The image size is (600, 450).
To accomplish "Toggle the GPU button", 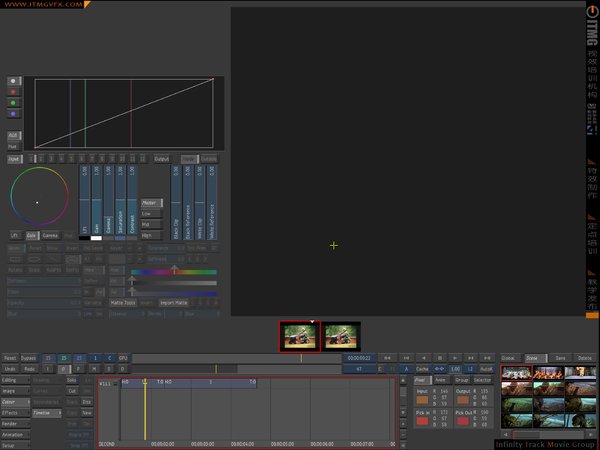I will pyautogui.click(x=124, y=357).
